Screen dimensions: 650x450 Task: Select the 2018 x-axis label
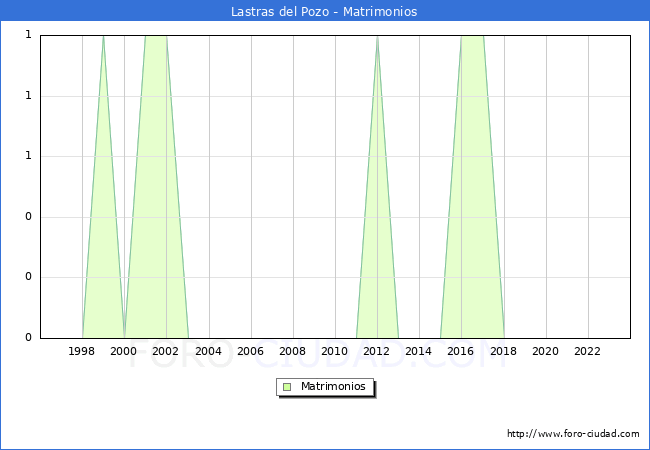click(x=503, y=351)
